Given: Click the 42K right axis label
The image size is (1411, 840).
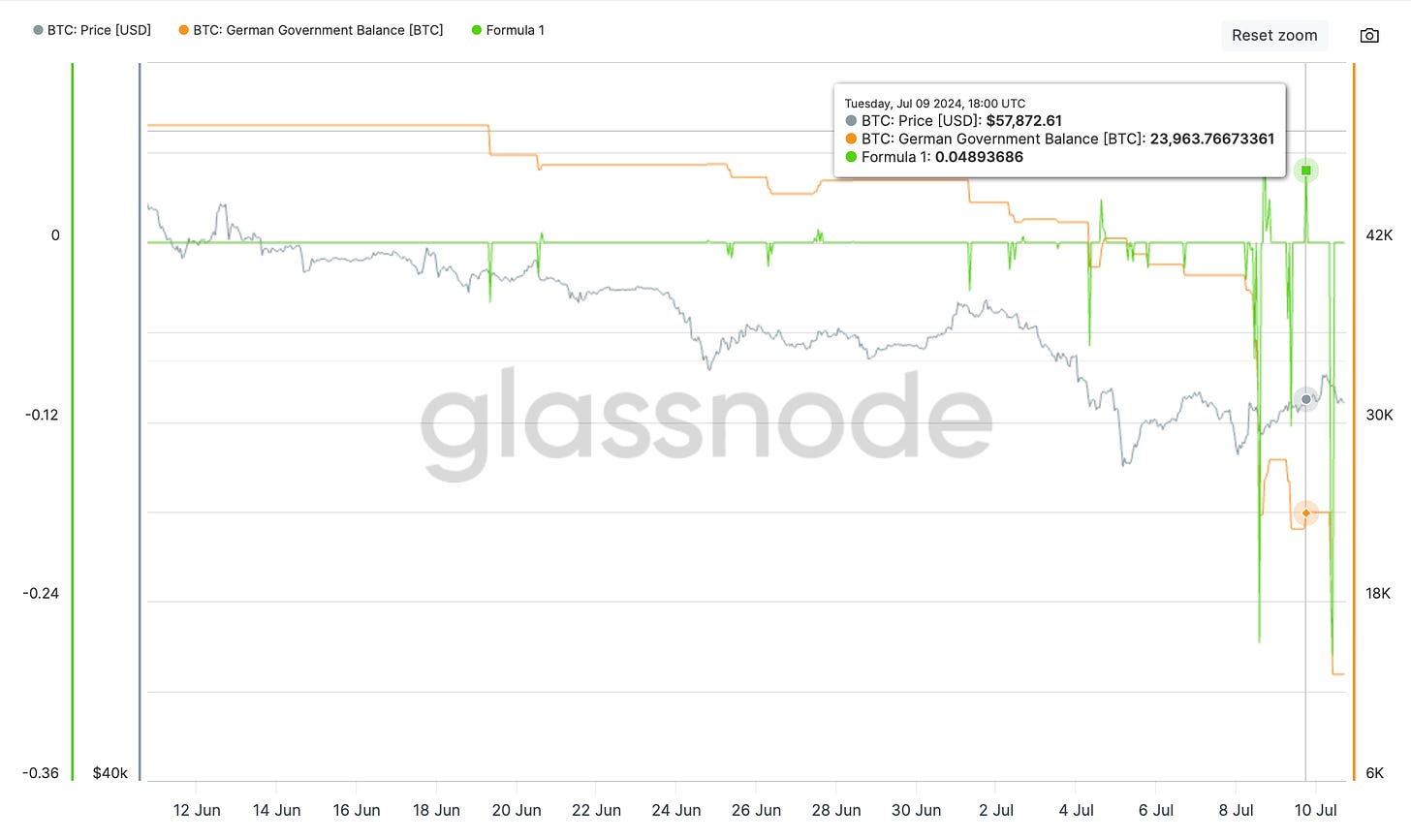Looking at the screenshot, I should tap(1379, 235).
